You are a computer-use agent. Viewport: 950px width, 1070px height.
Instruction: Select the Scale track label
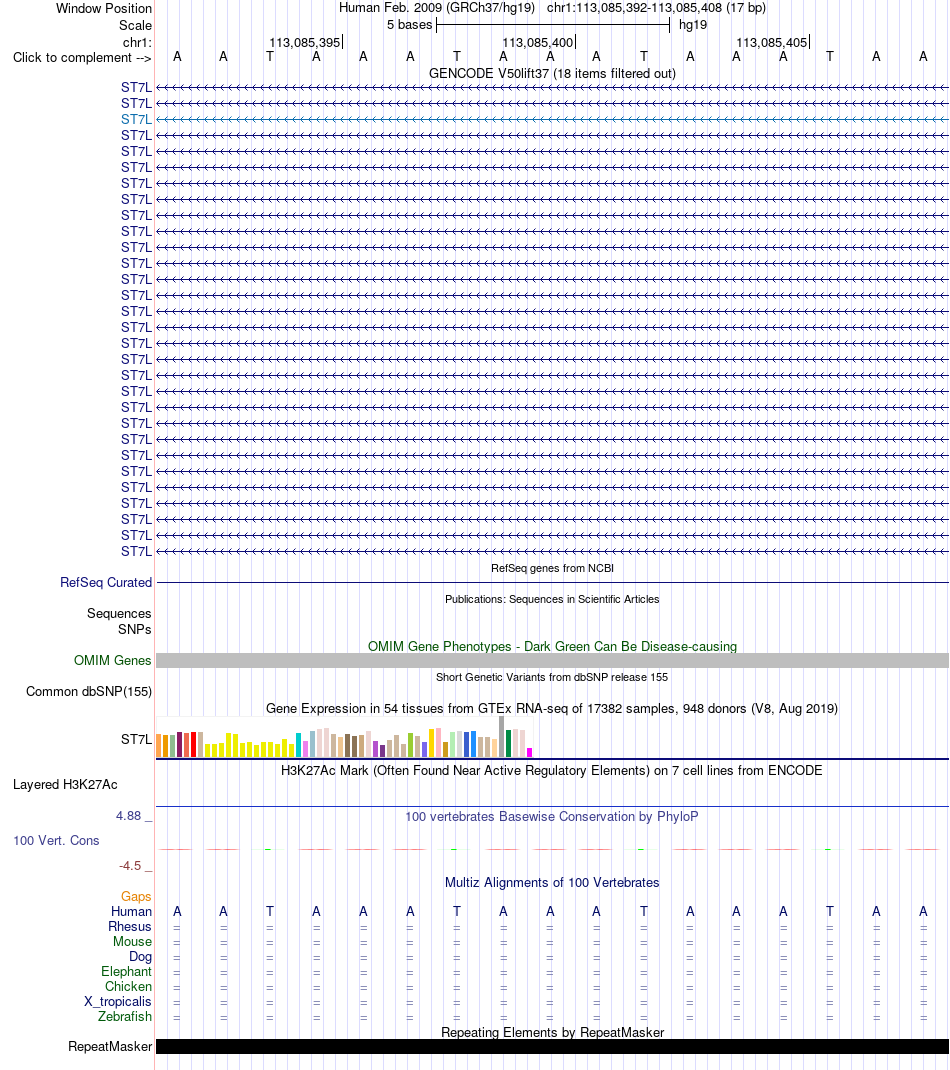pos(135,25)
